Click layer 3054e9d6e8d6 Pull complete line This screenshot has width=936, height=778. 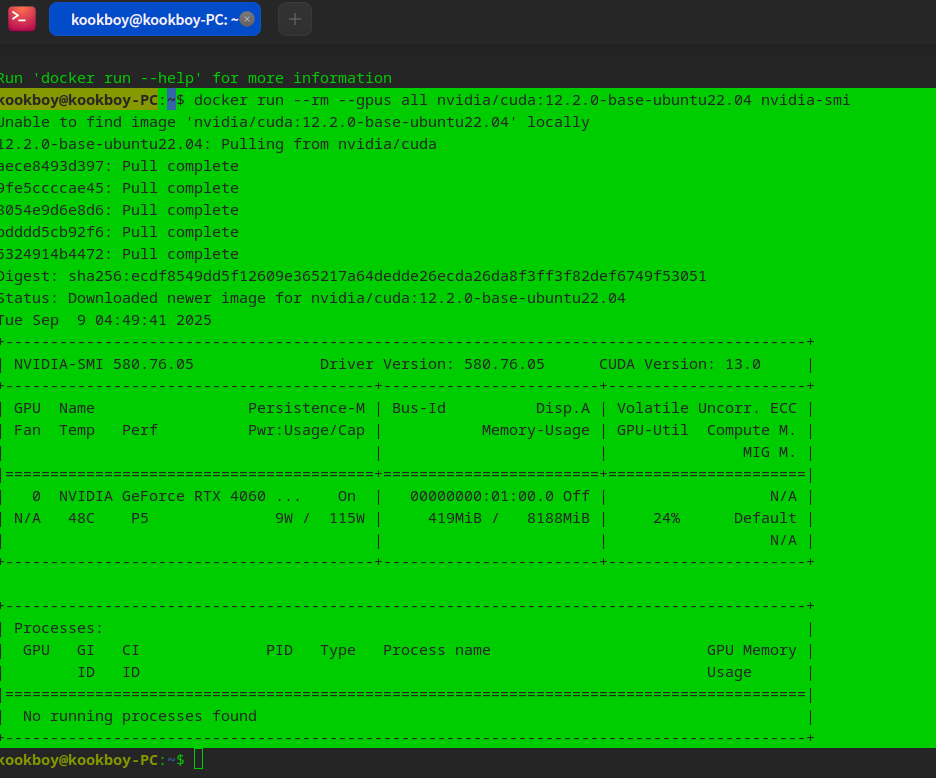pos(119,210)
